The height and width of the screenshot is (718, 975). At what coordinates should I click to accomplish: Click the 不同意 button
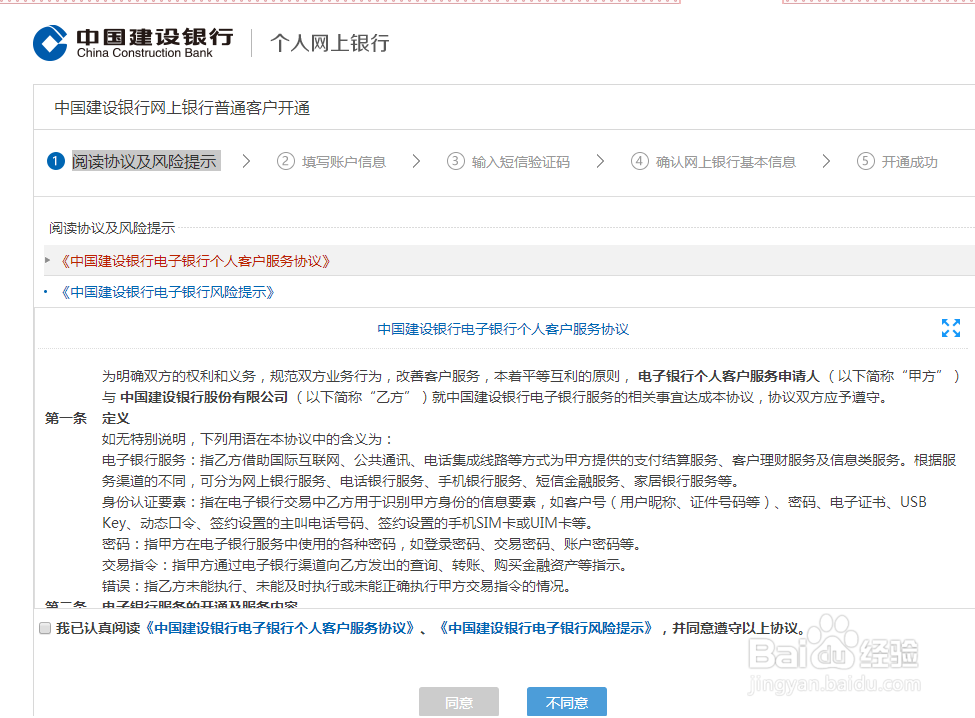[x=566, y=702]
